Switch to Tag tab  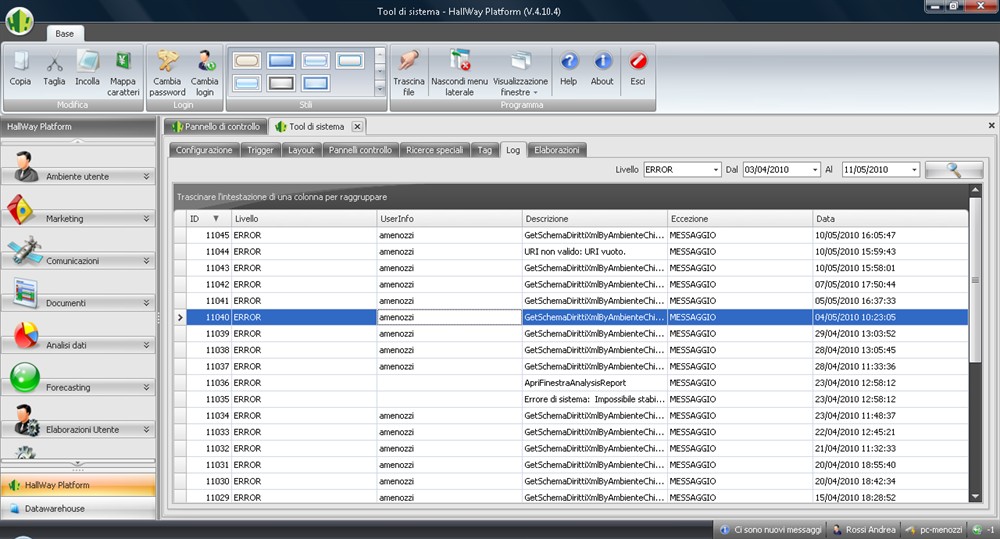(x=485, y=150)
